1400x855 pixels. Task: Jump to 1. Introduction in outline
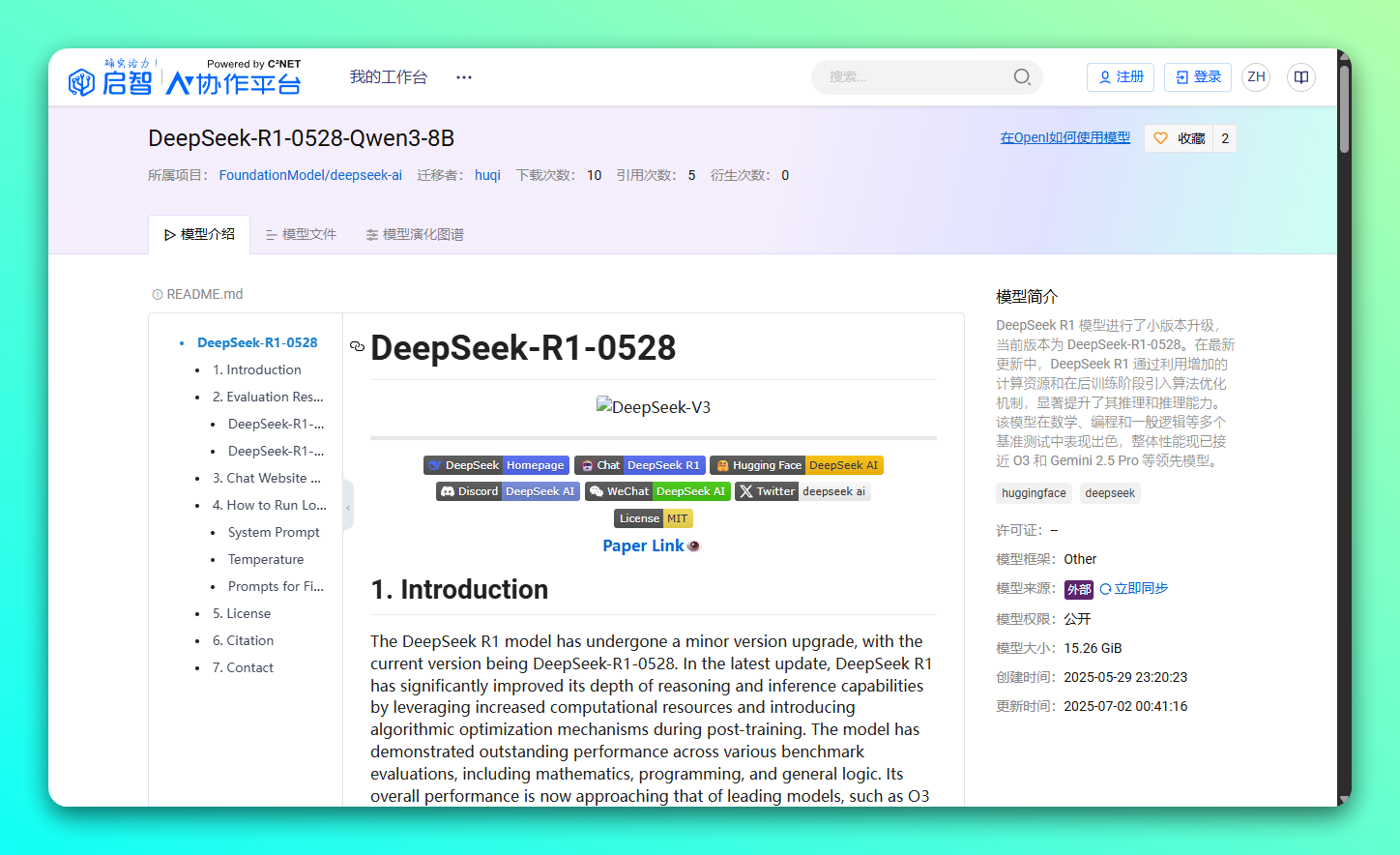(x=257, y=369)
